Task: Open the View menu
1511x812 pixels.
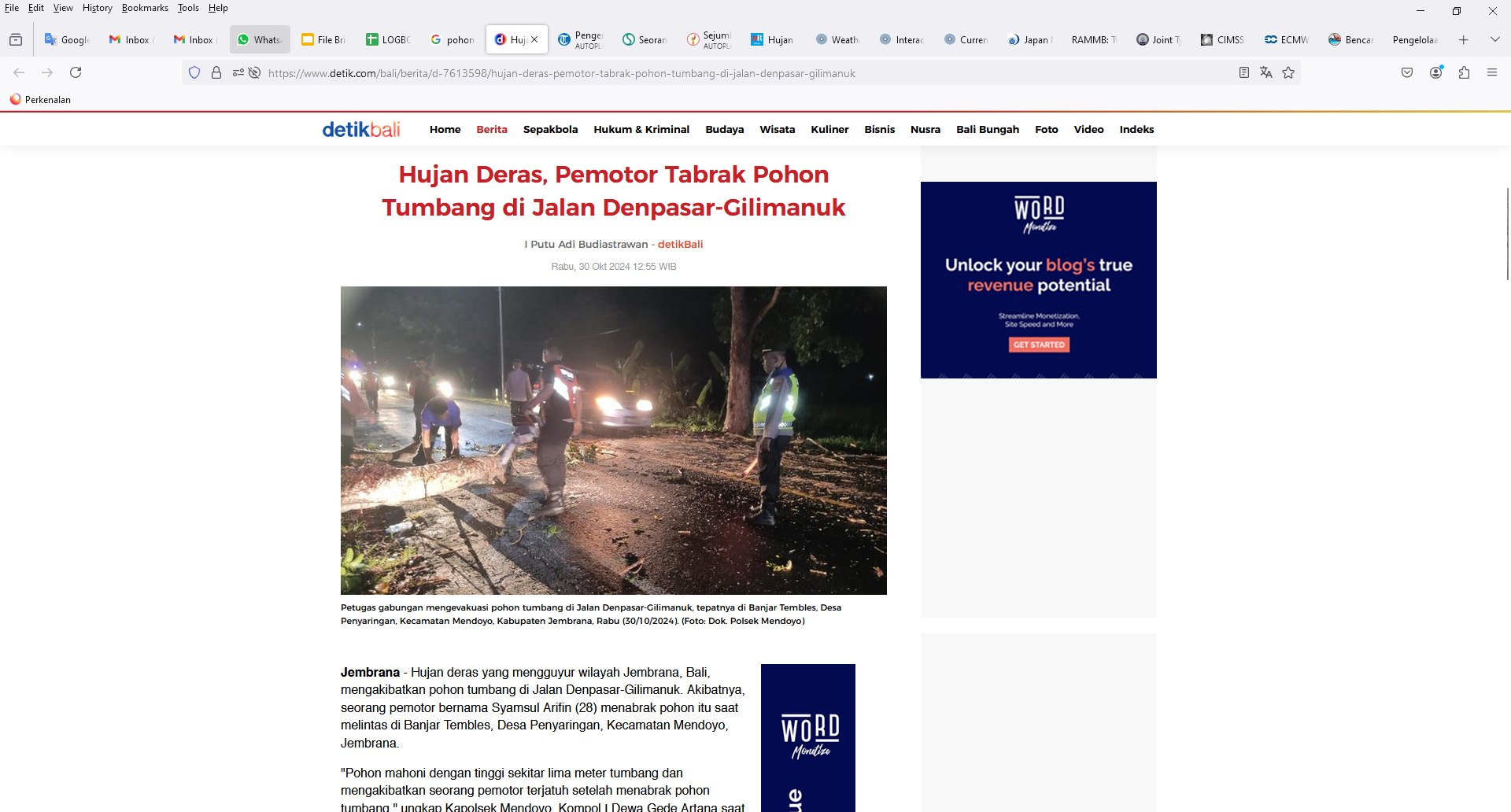Action: [63, 8]
